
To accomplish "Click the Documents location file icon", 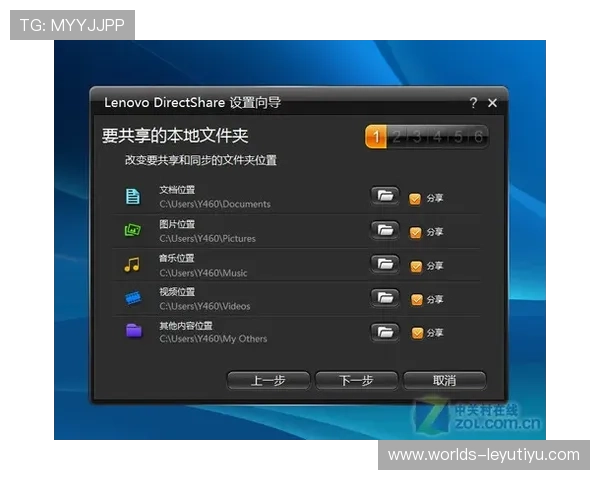I will coord(132,196).
